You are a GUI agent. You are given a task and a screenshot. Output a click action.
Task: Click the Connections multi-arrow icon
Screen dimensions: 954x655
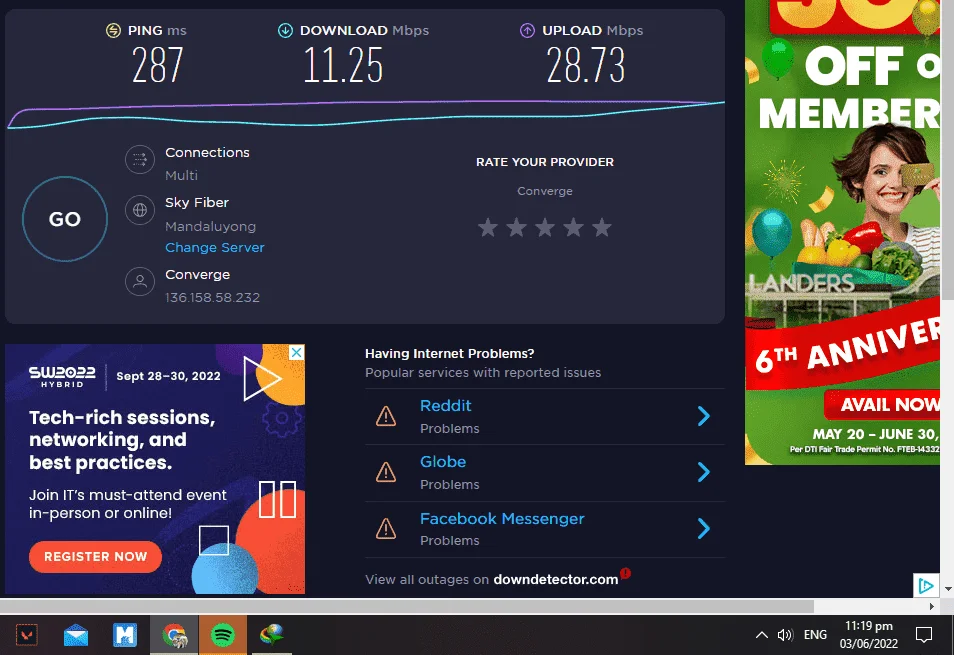point(140,160)
